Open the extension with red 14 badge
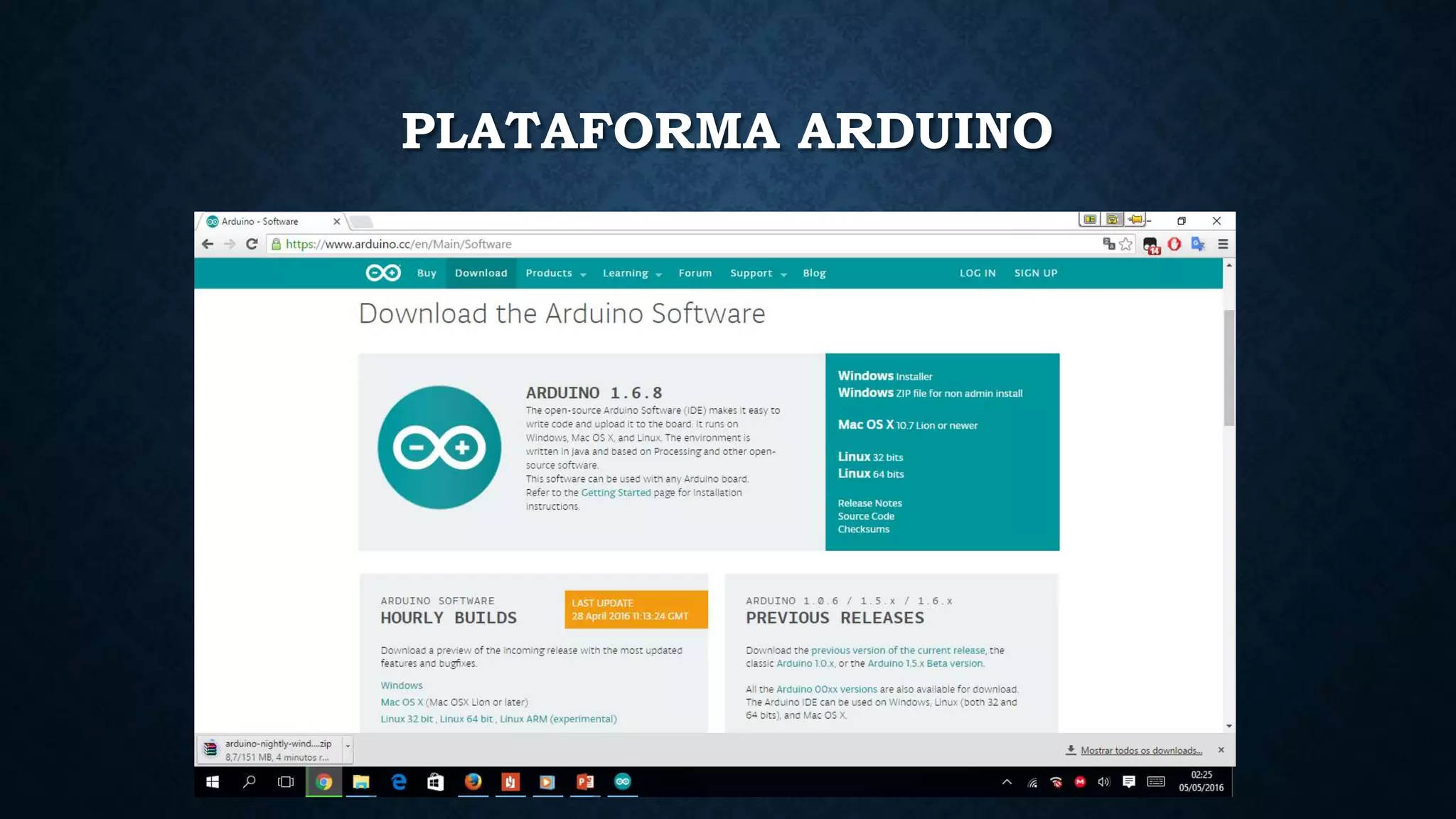 [x=1151, y=245]
